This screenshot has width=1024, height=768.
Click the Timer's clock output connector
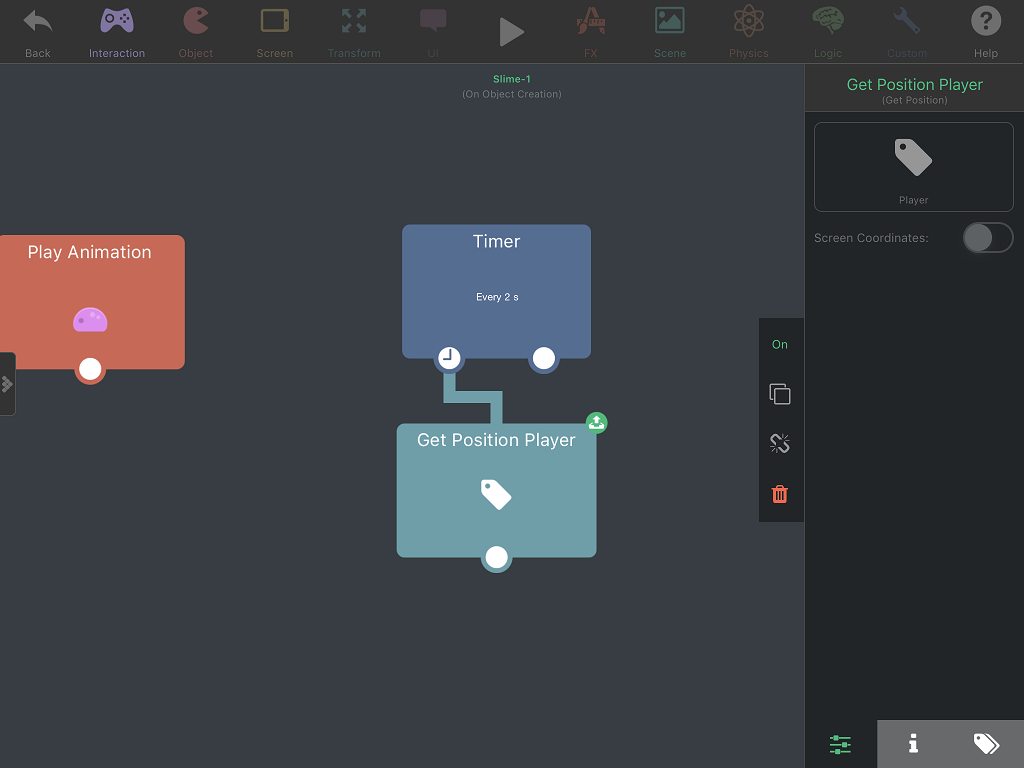449,358
